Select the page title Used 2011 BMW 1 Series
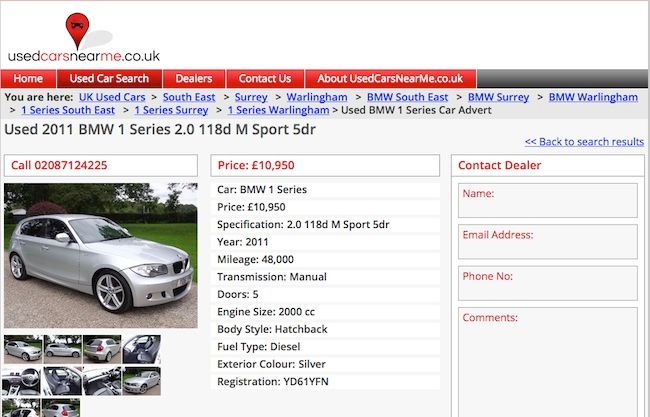Screen dimensions: 650x417 (x=160, y=129)
